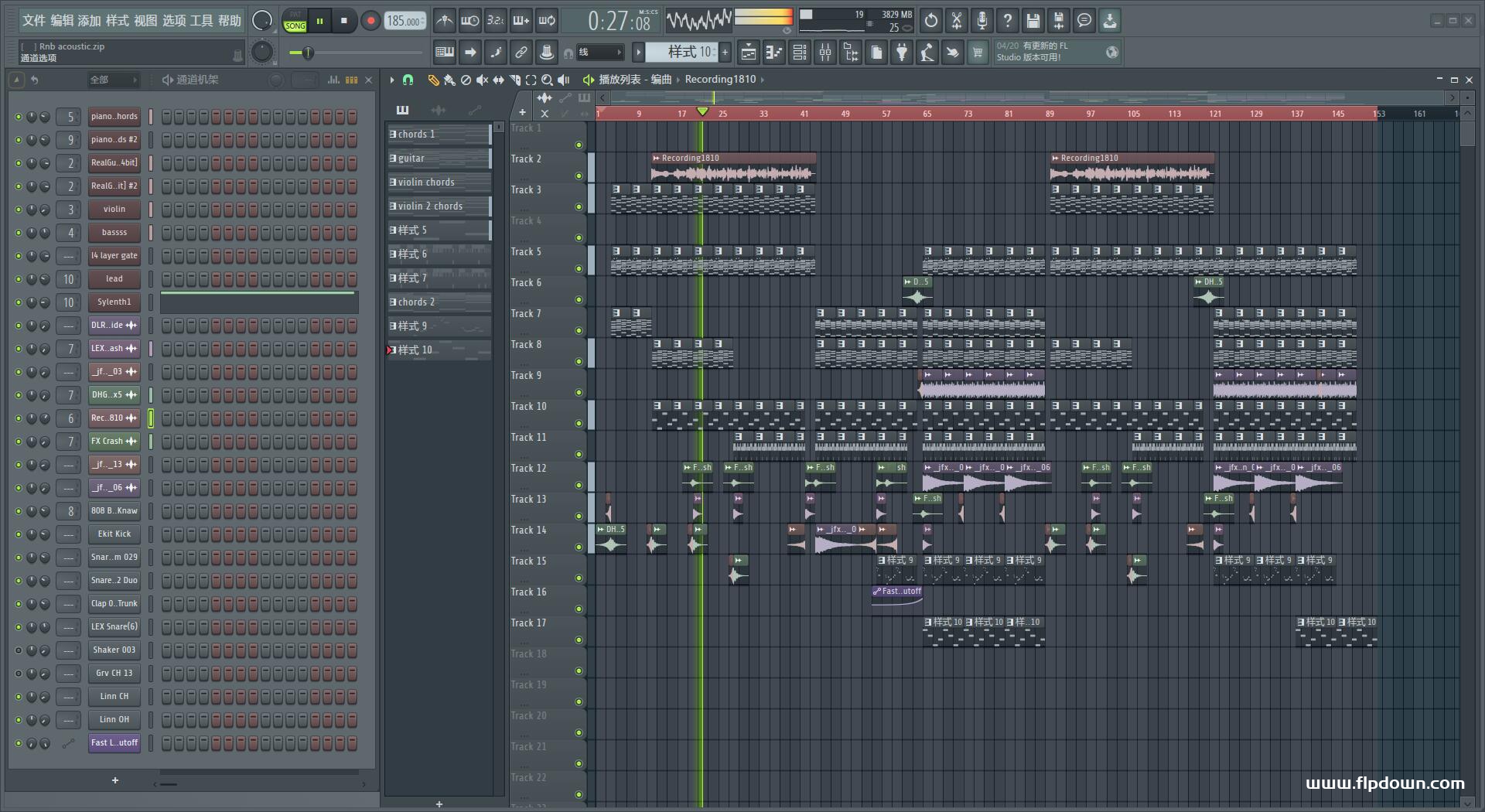Image resolution: width=1485 pixels, height=812 pixels.
Task: Open the 视图 menu
Action: [x=145, y=21]
